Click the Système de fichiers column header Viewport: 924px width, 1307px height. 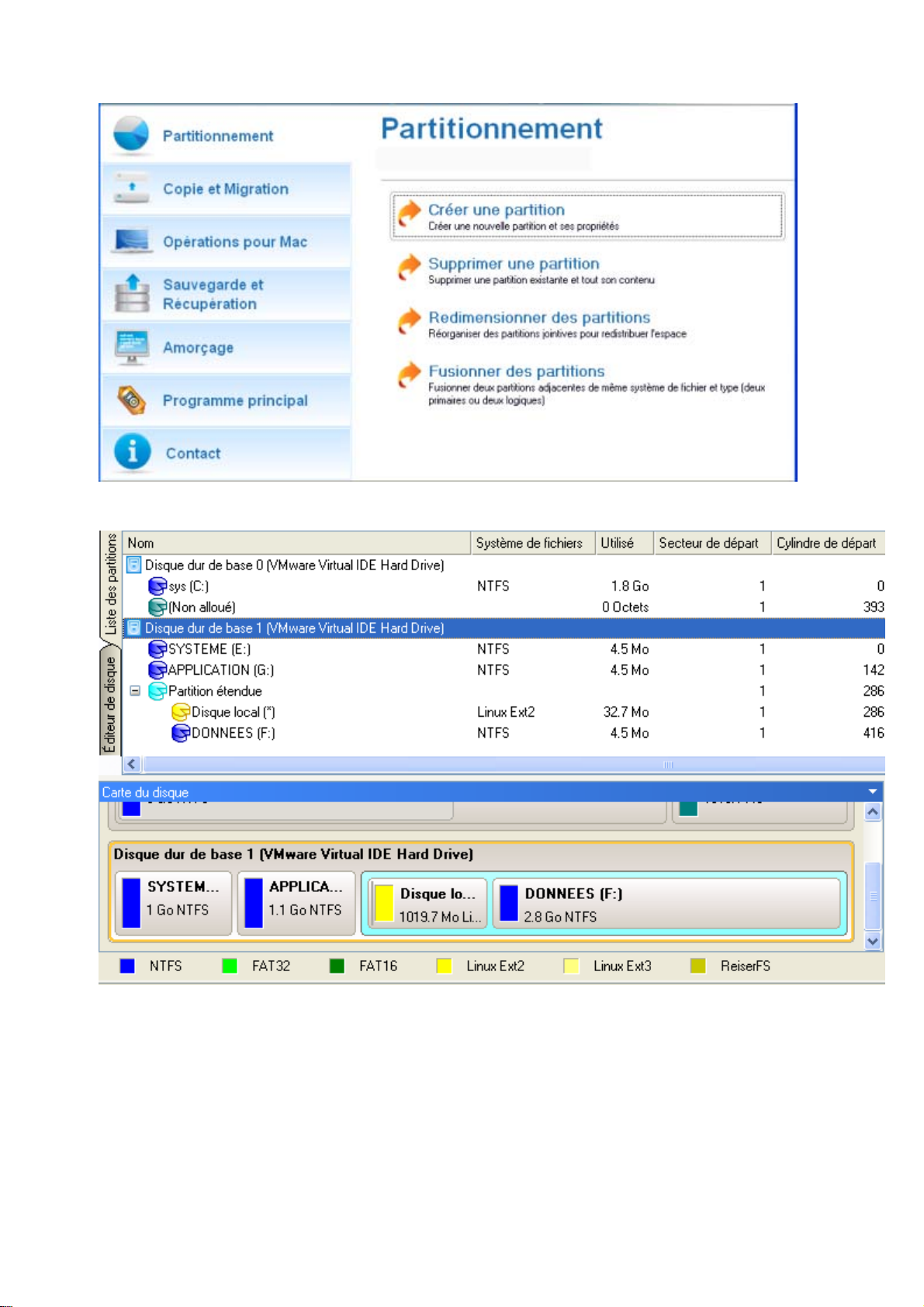point(533,543)
